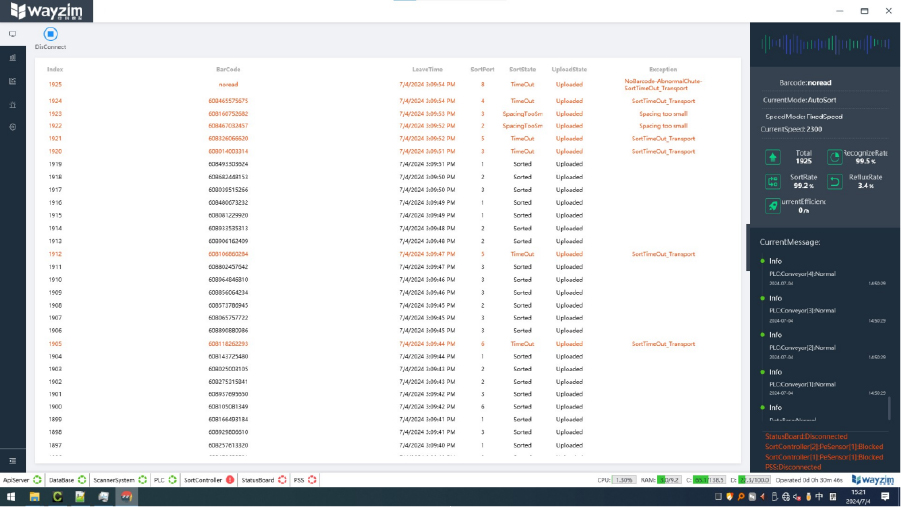Open the monitor view sidebar icon
The image size is (901, 507).
(13, 34)
